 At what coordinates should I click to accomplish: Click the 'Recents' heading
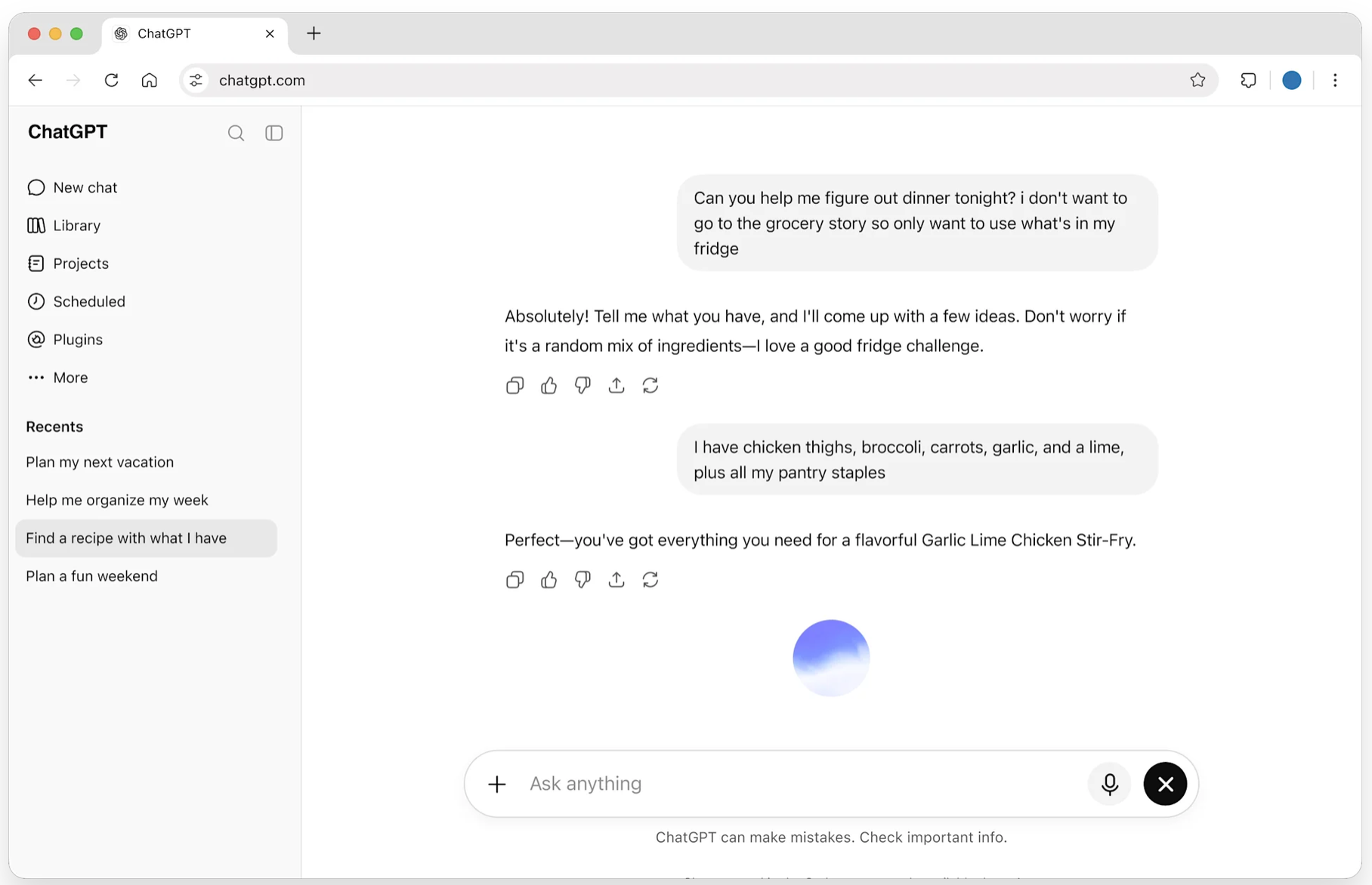(x=54, y=427)
